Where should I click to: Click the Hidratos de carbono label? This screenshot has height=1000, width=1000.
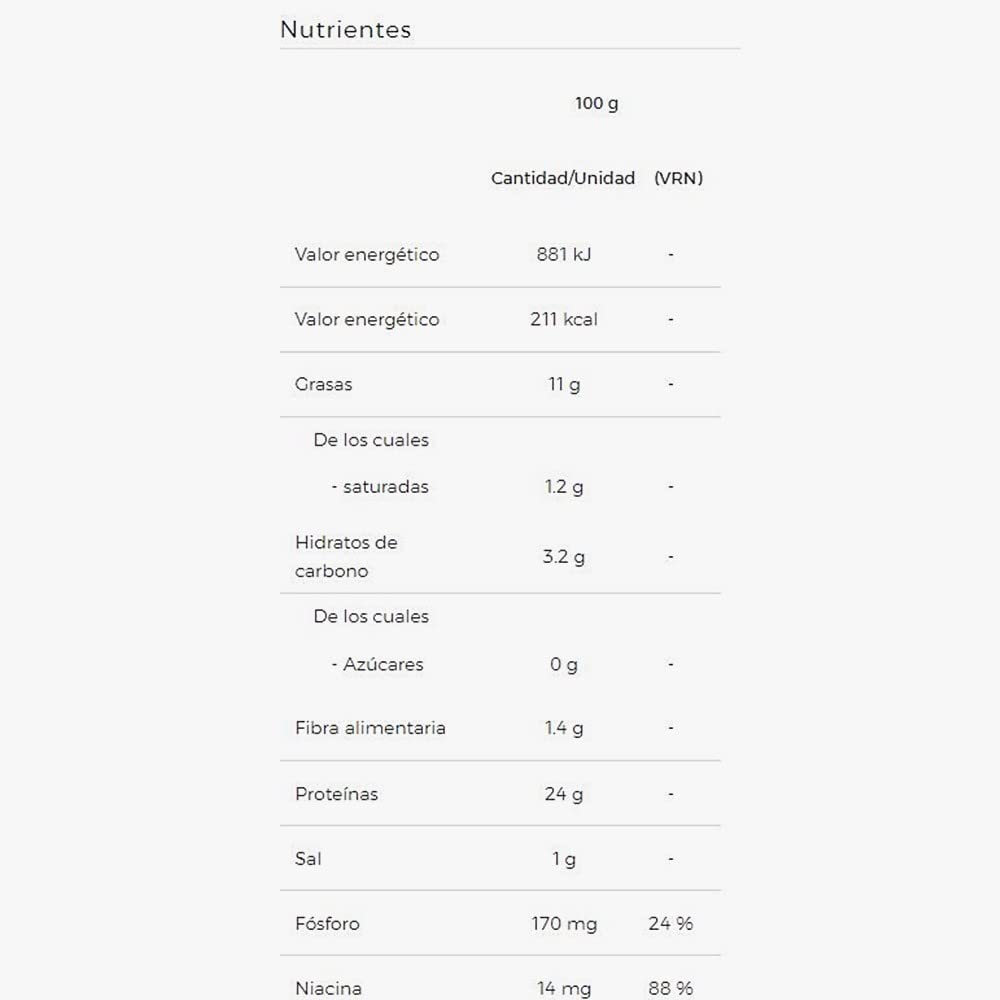point(346,556)
